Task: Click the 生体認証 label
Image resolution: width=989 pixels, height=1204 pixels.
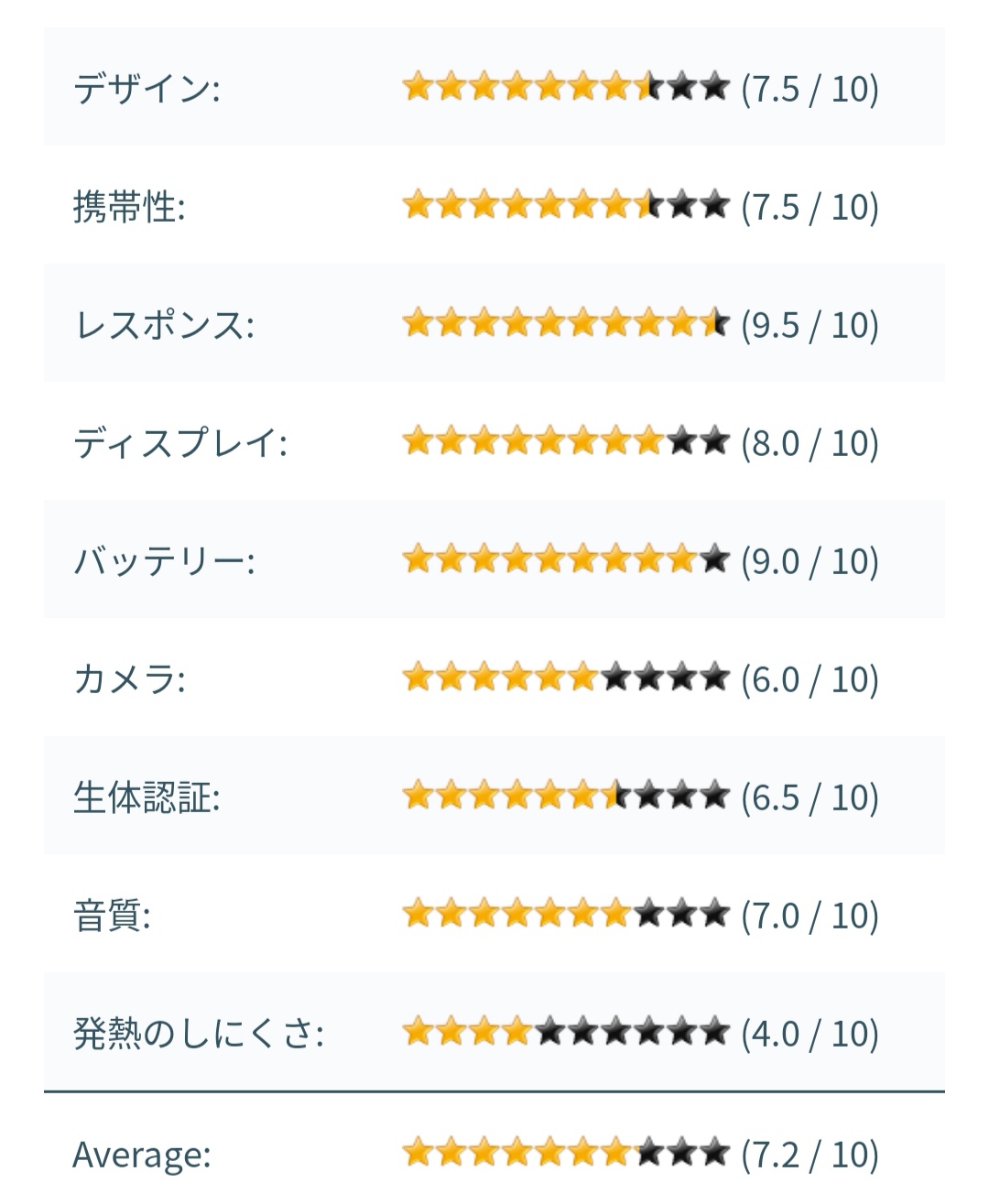Action: tap(147, 798)
